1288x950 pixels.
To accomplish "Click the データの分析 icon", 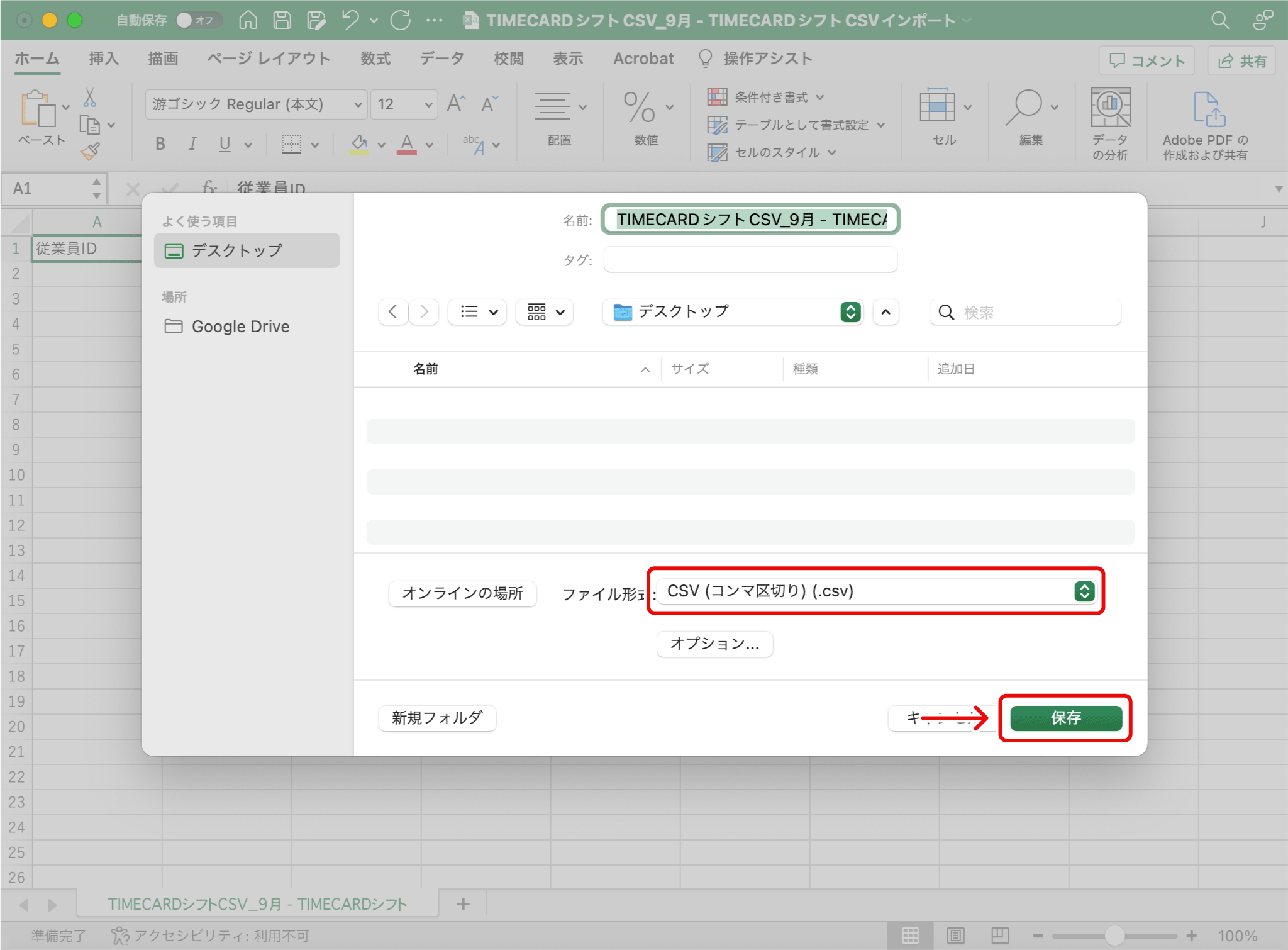I will pos(1111,107).
